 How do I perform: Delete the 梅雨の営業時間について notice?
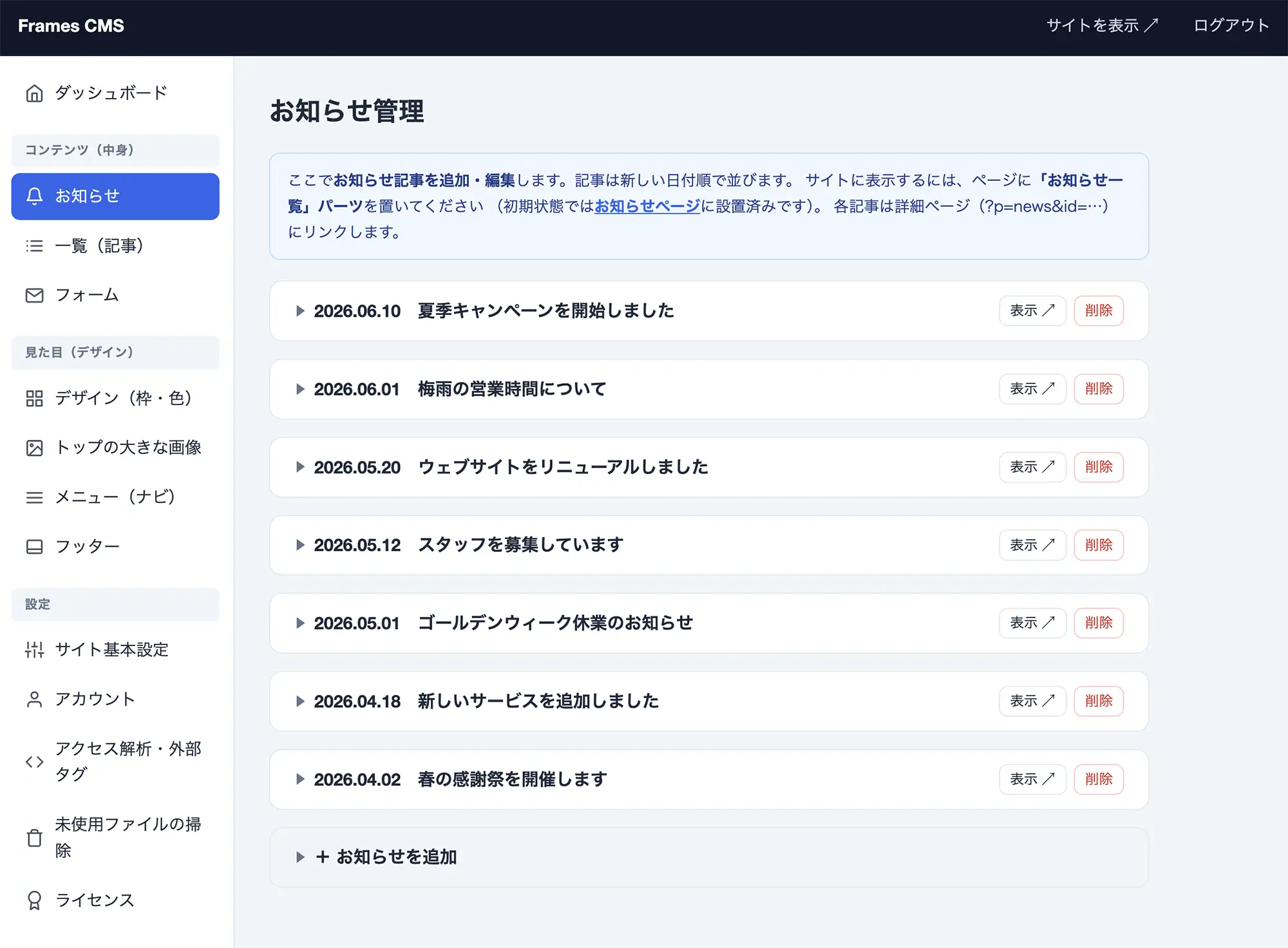click(x=1099, y=389)
